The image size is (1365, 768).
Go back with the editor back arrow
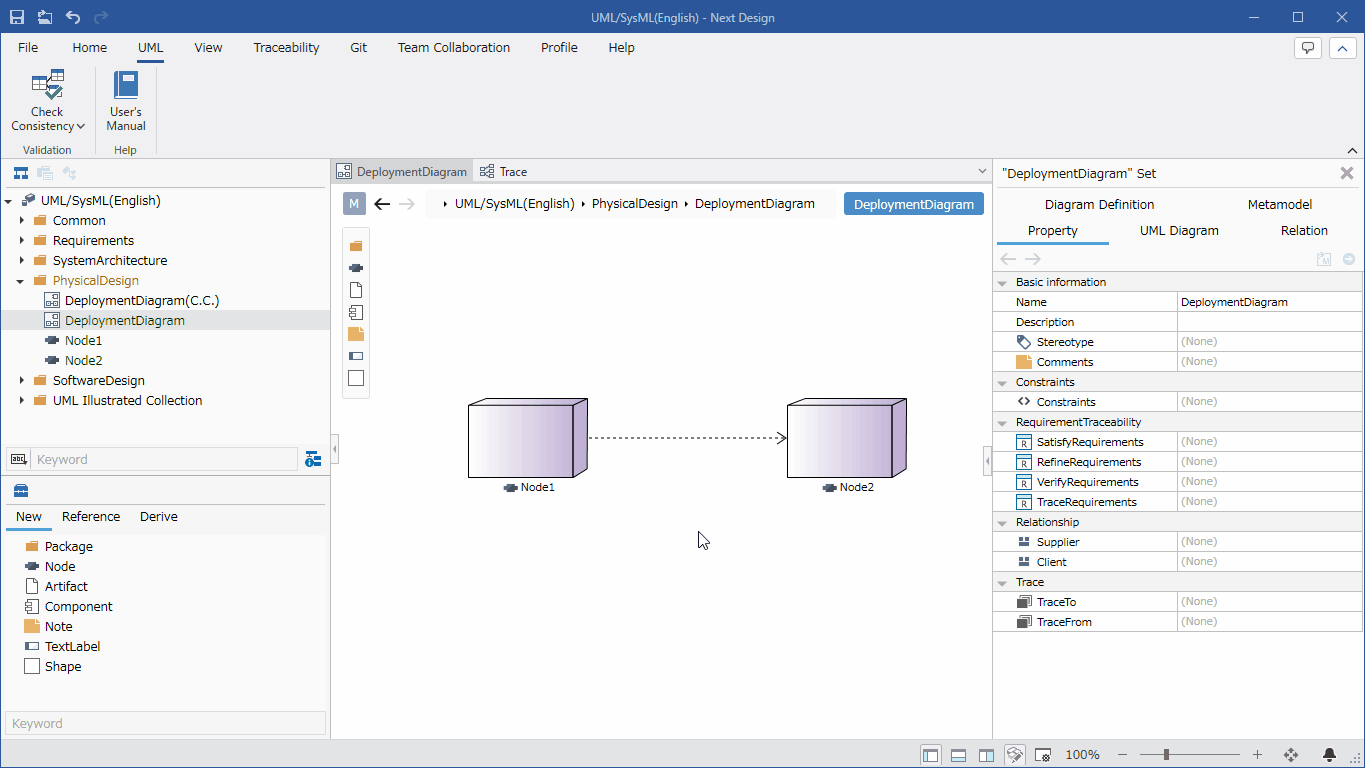click(x=382, y=204)
